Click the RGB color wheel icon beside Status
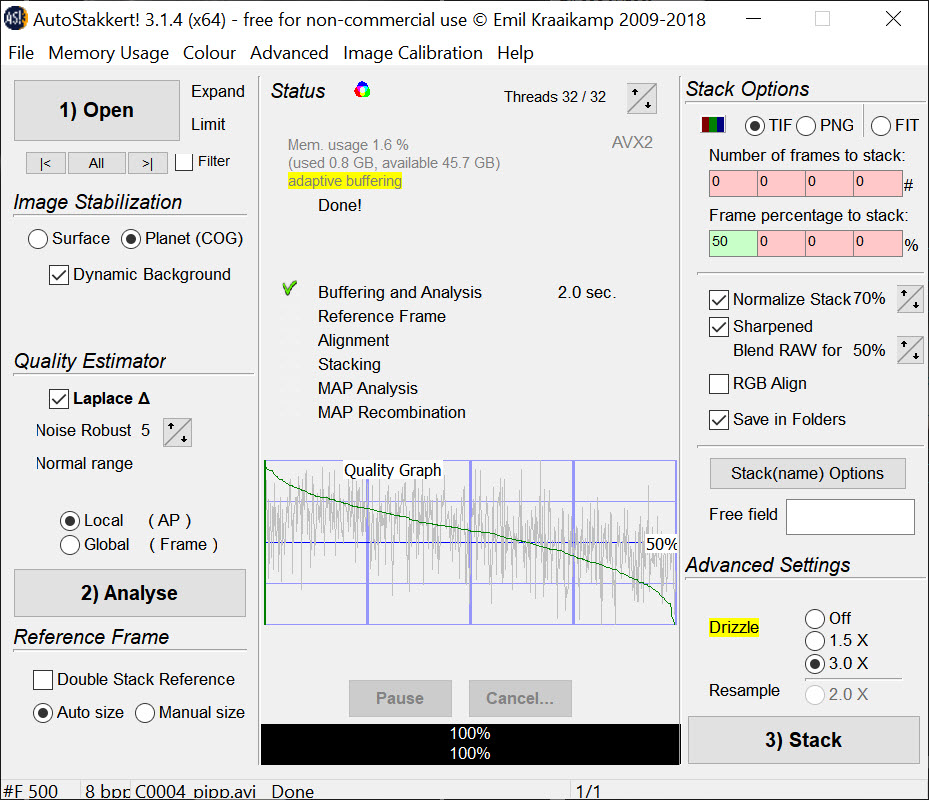Screen dimensions: 929x800 pyautogui.click(x=362, y=91)
